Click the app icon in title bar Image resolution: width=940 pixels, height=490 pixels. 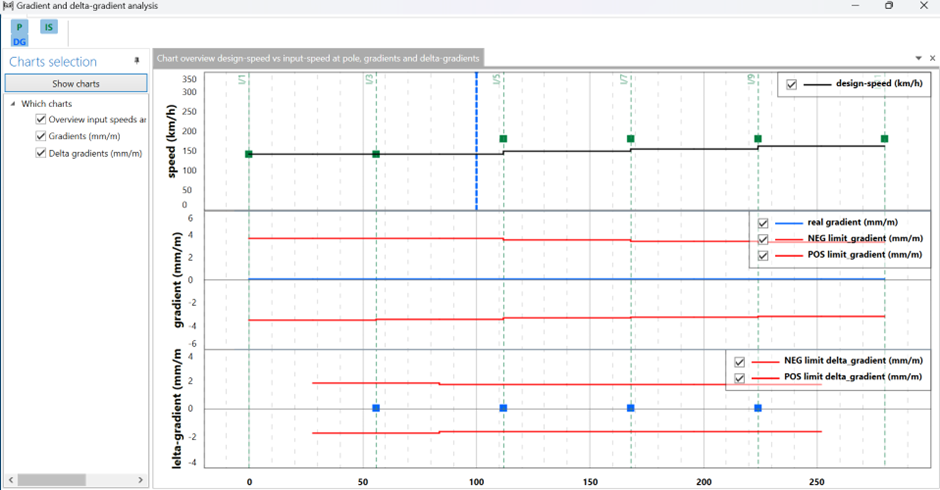coord(8,6)
